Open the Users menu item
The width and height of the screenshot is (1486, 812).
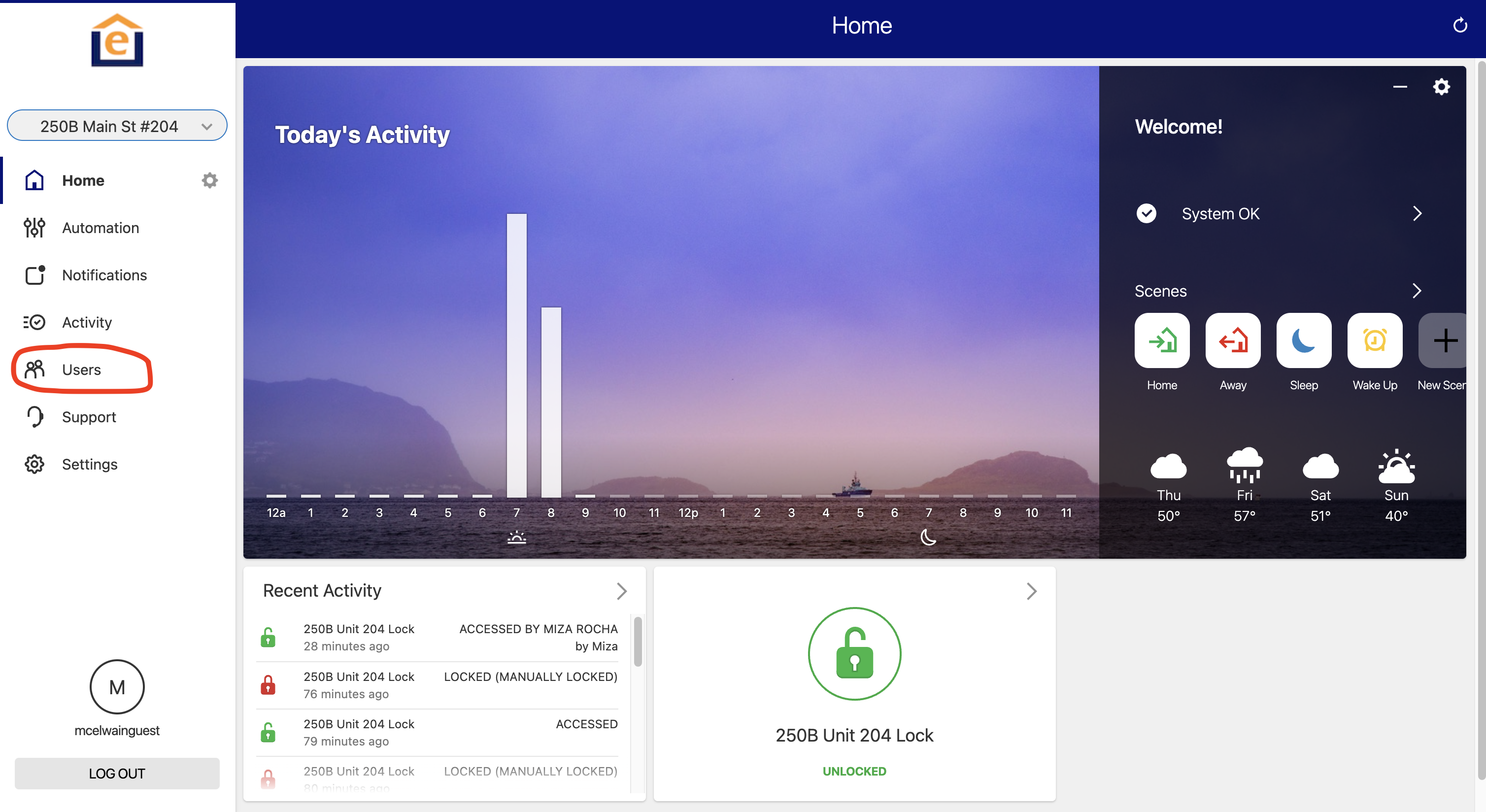pos(81,369)
